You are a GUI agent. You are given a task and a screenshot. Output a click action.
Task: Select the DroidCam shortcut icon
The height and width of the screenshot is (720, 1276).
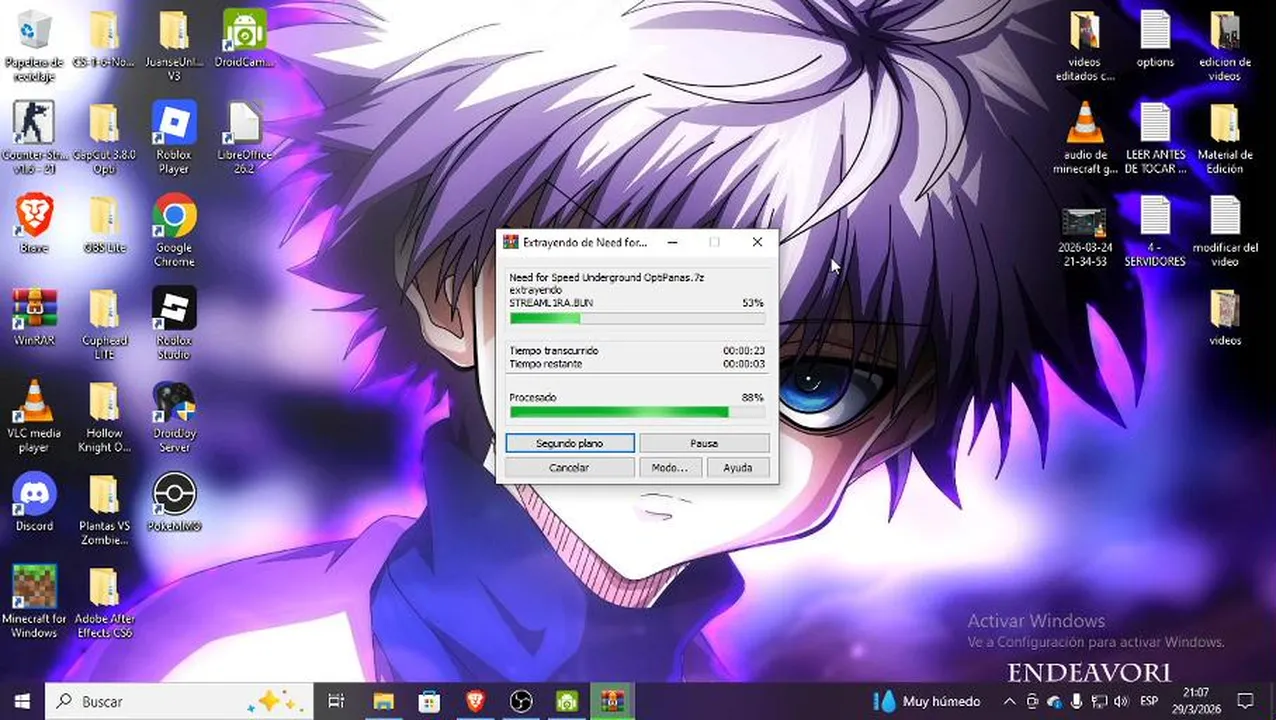[244, 40]
